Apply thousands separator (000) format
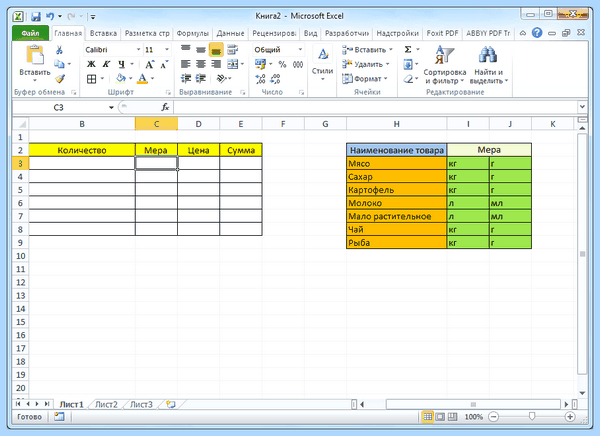 (298, 64)
